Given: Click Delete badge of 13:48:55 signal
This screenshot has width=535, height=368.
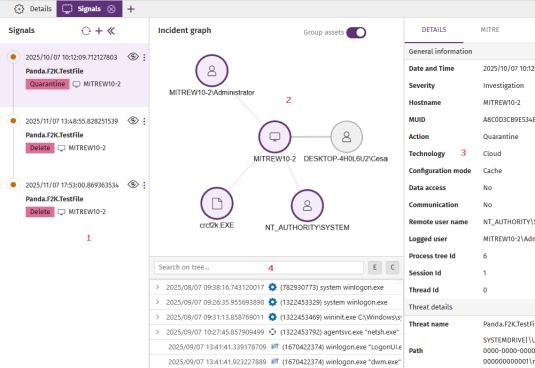Looking at the screenshot, I should tap(40, 148).
